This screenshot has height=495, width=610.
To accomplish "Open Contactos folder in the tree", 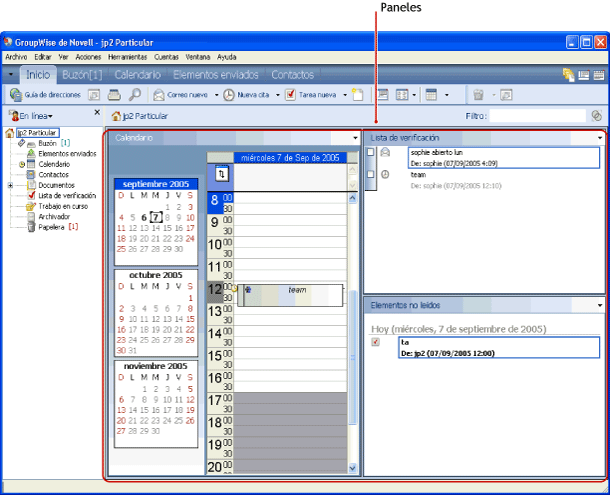I will (x=53, y=175).
